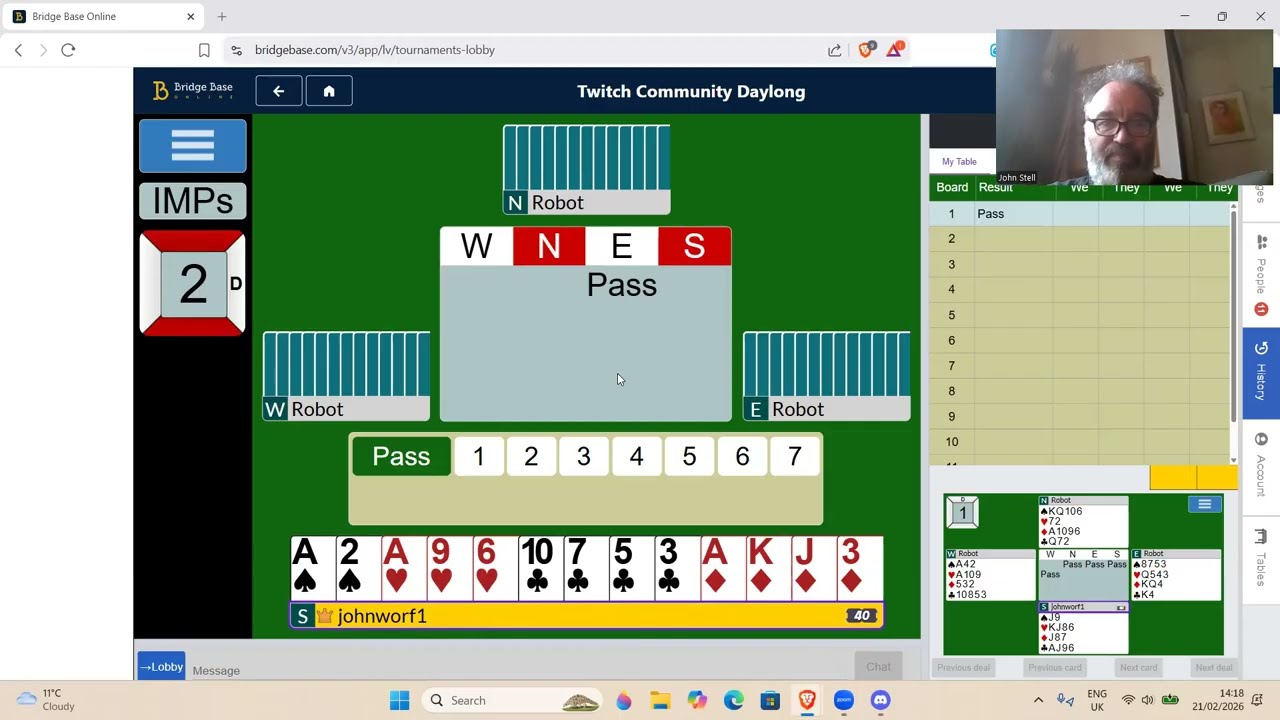Click the Previous card button

click(x=1055, y=668)
